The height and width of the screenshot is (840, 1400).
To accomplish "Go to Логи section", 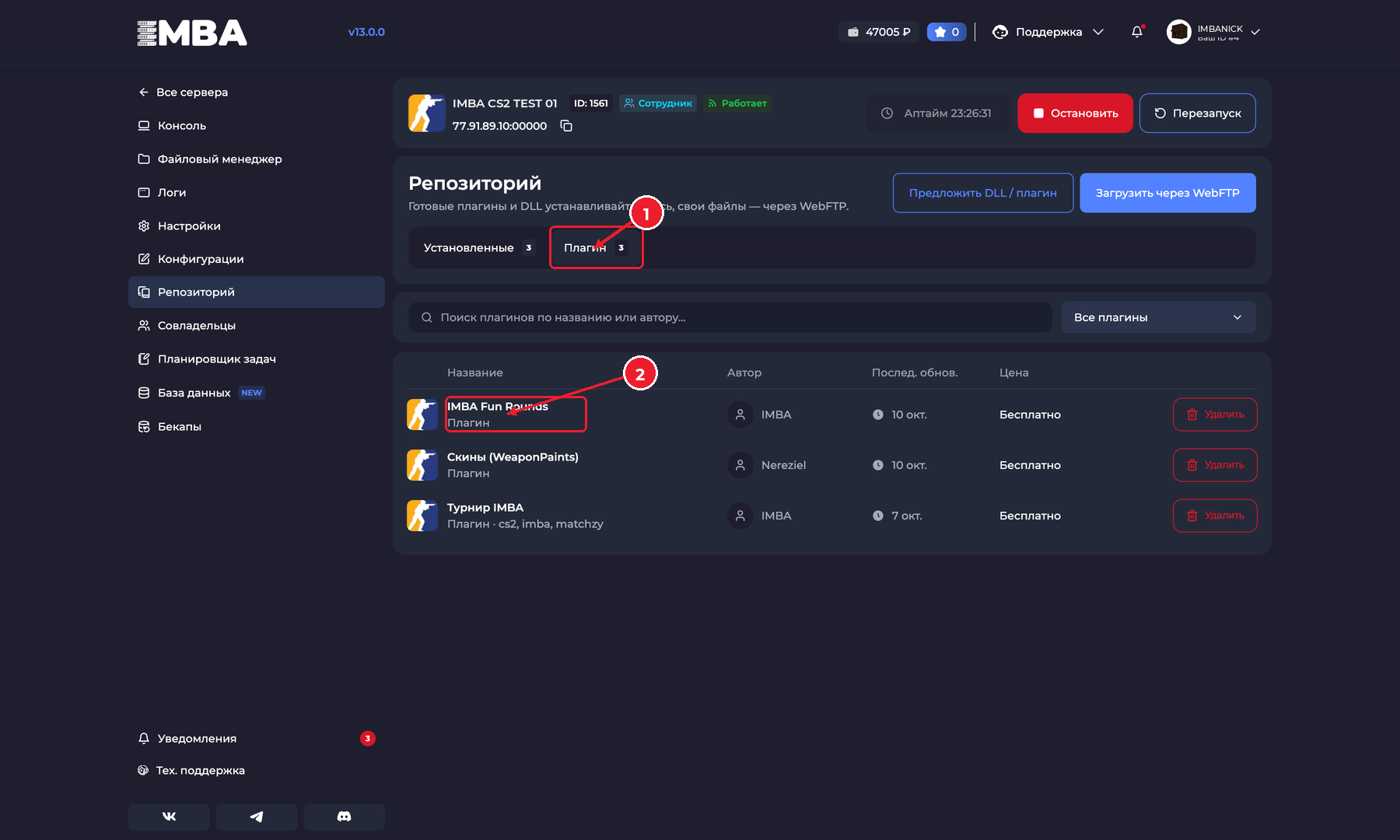I will [257, 192].
